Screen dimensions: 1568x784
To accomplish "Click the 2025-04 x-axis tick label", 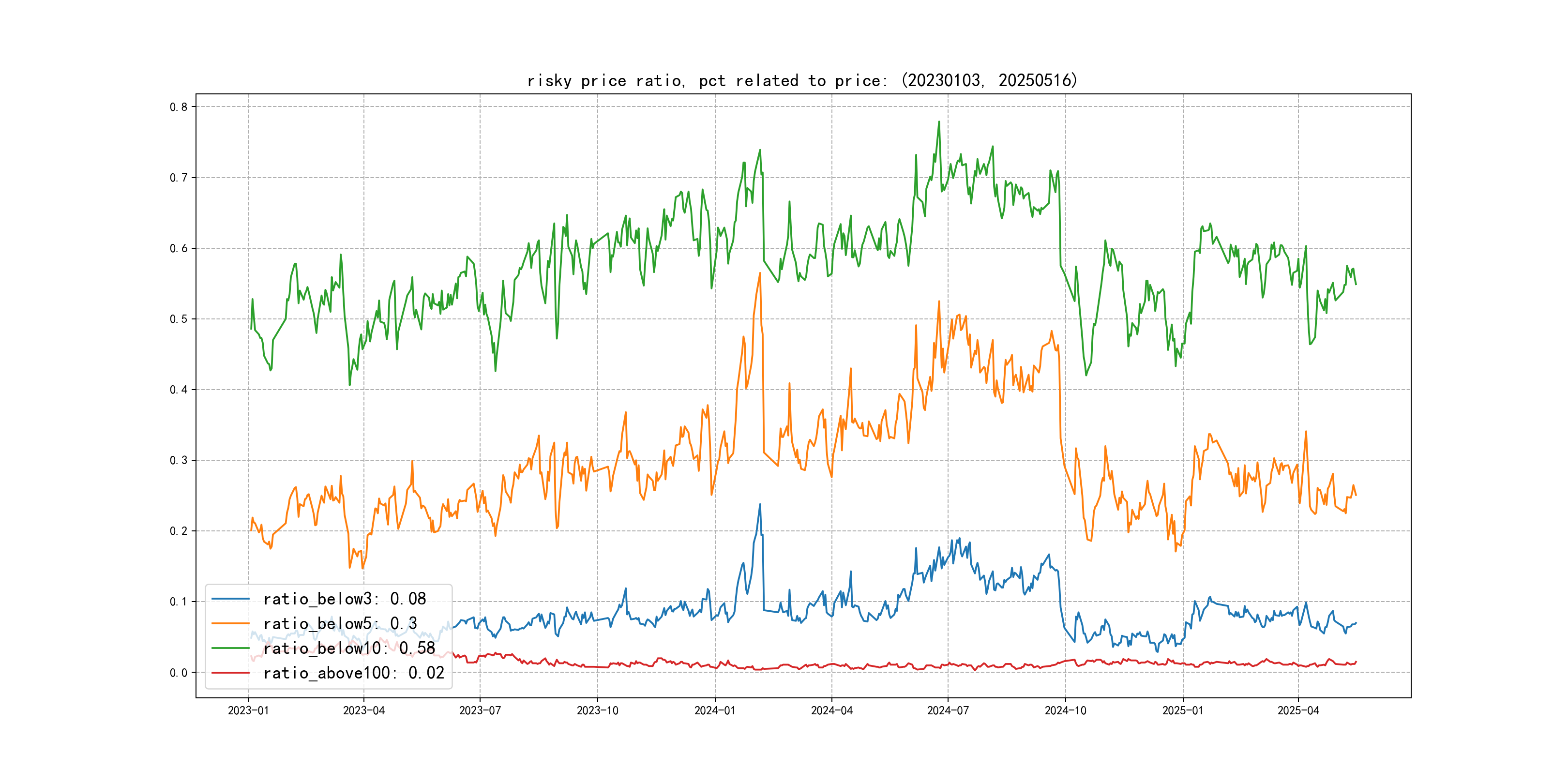I will (x=1298, y=710).
